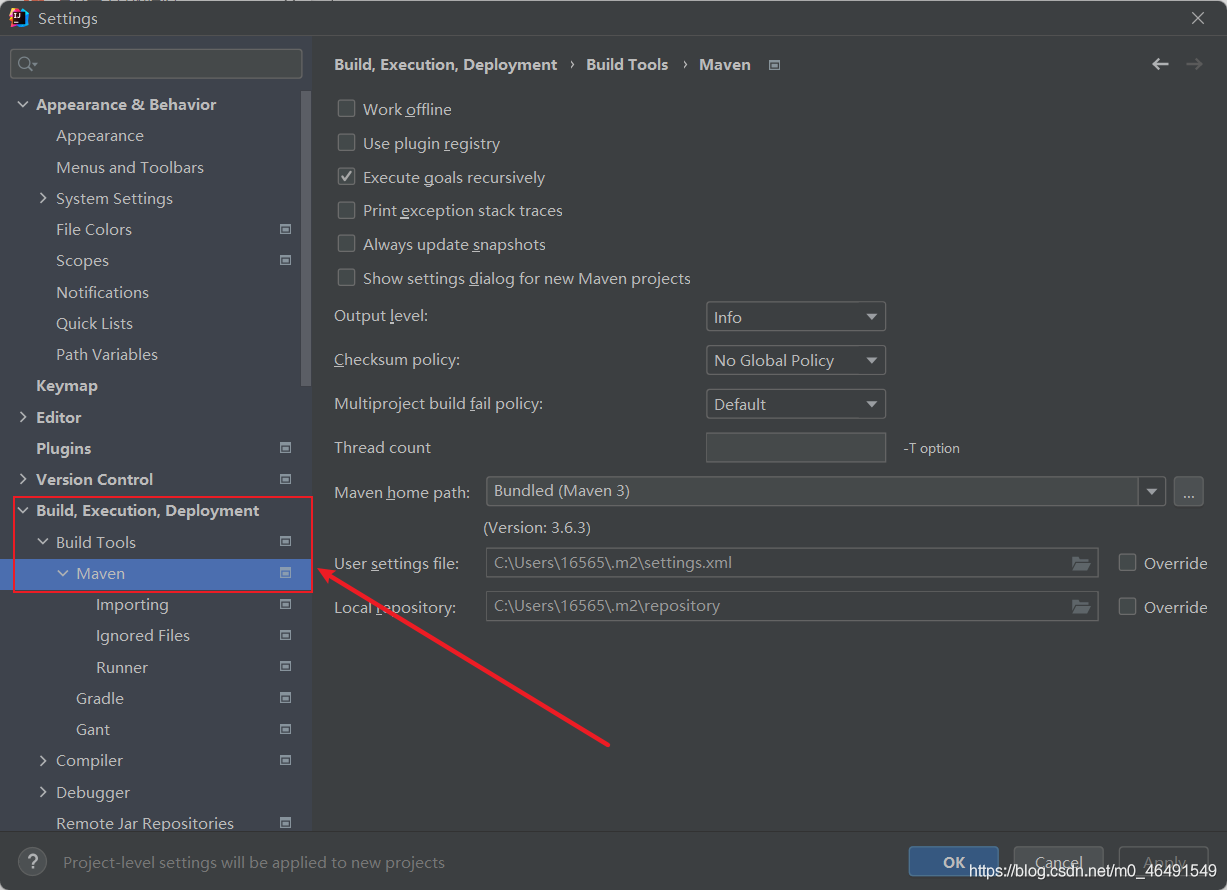This screenshot has width=1227, height=890.
Task: Open the Checksum policy dropdown
Action: [x=795, y=360]
